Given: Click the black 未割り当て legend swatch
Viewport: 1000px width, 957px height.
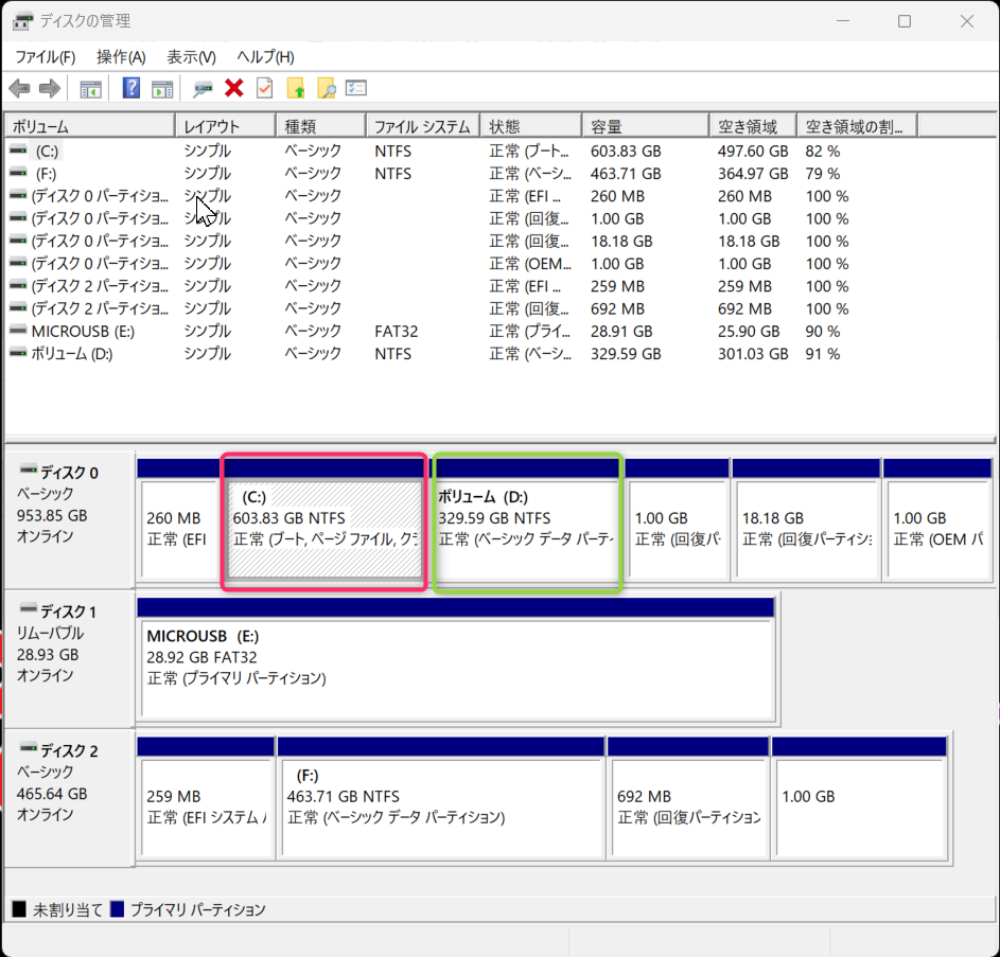Looking at the screenshot, I should pos(19,910).
